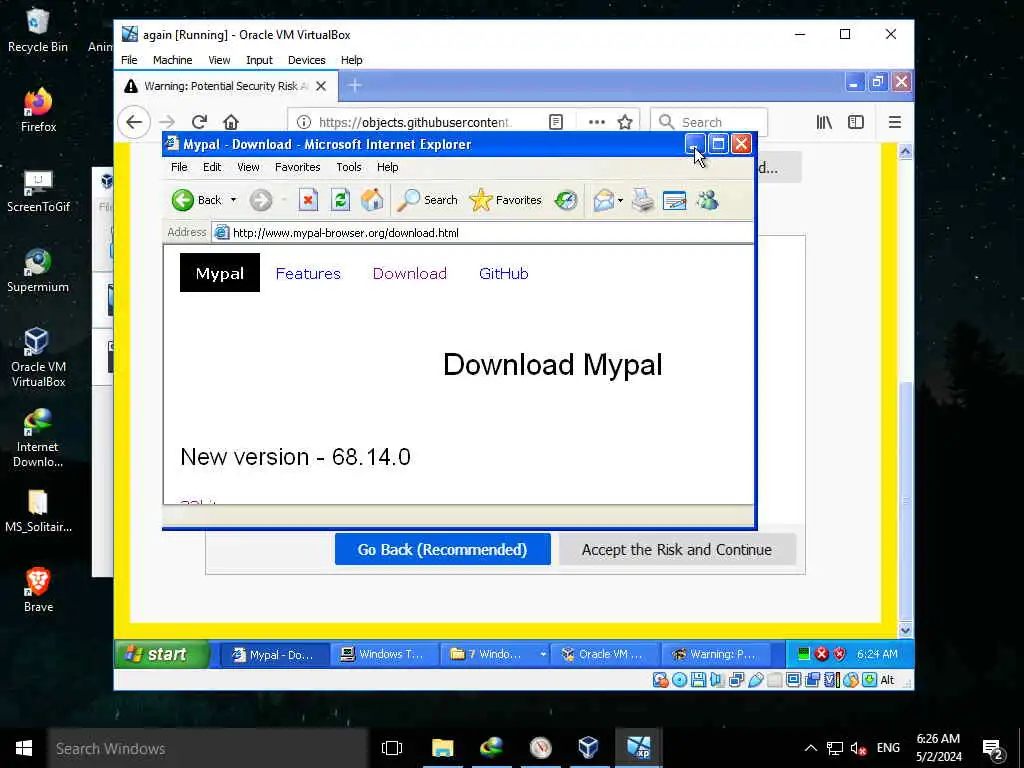Open the Brave desktop shortcut
The height and width of the screenshot is (768, 1024).
pos(38,590)
